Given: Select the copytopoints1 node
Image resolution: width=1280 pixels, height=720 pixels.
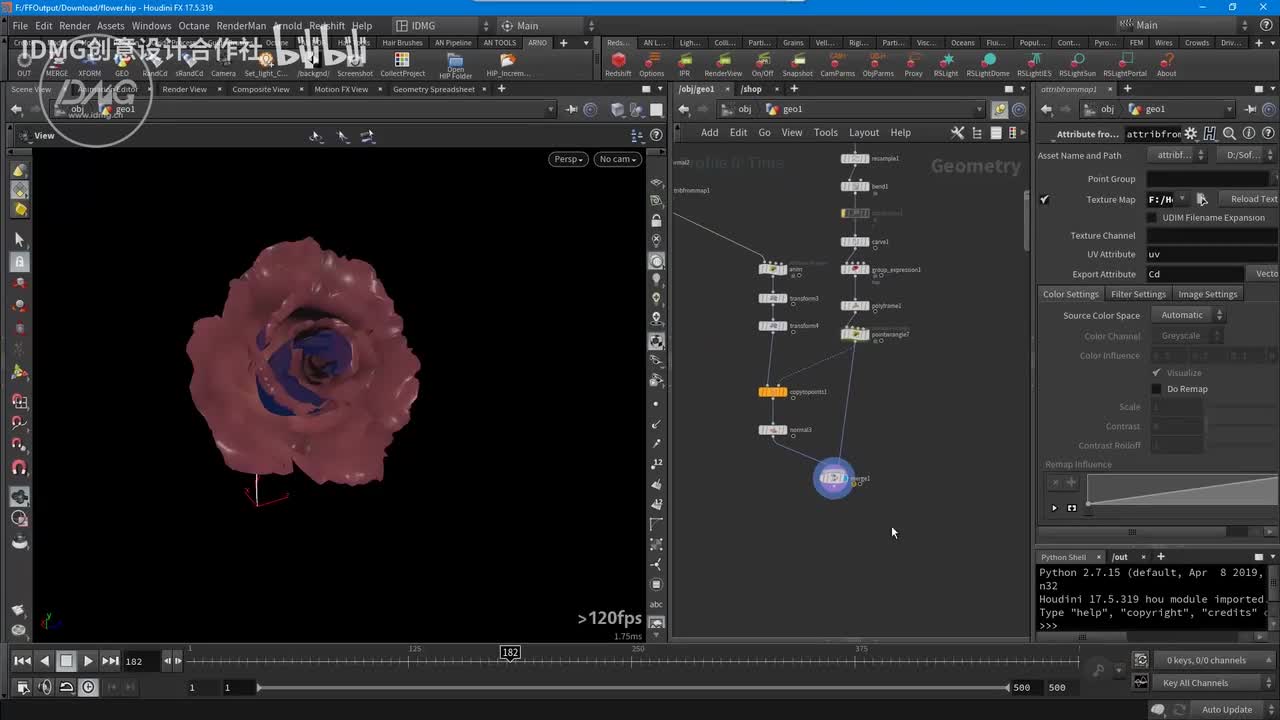Looking at the screenshot, I should pos(773,392).
